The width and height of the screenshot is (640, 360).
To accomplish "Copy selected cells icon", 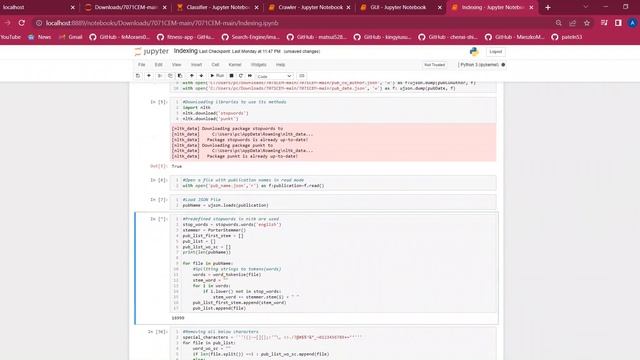I will 170,76.
